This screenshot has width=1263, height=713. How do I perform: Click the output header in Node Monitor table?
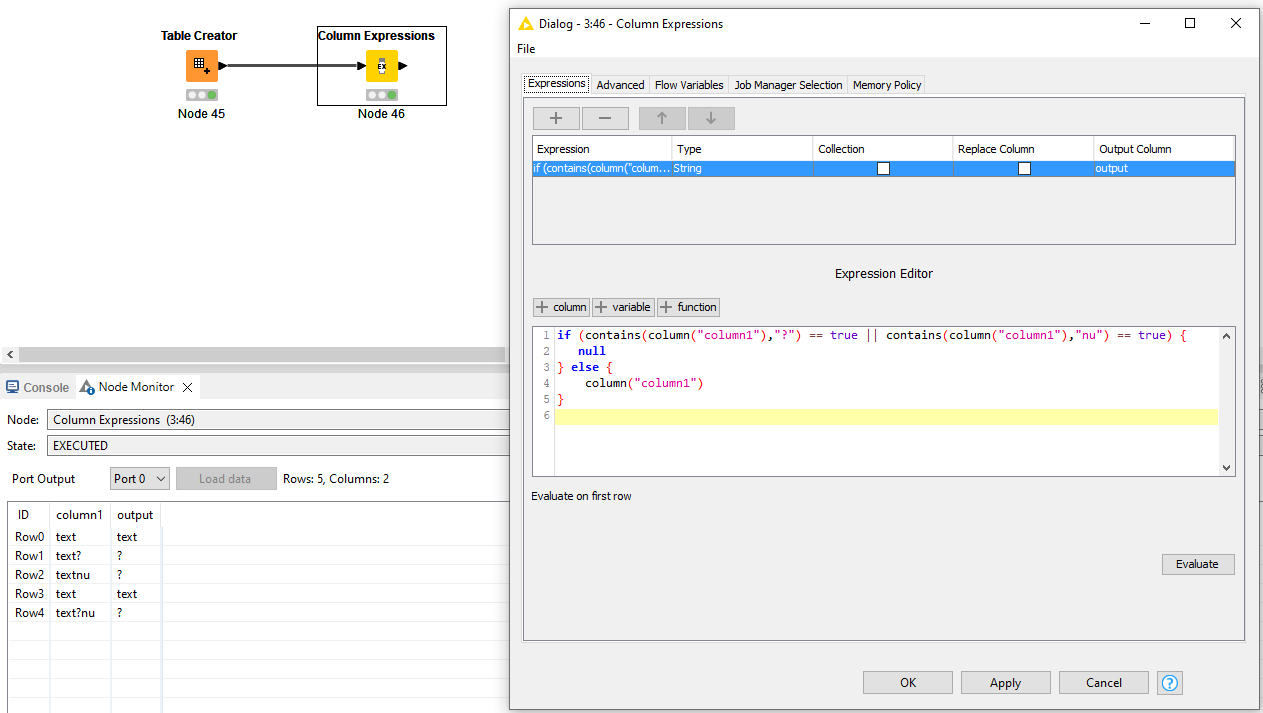(135, 515)
